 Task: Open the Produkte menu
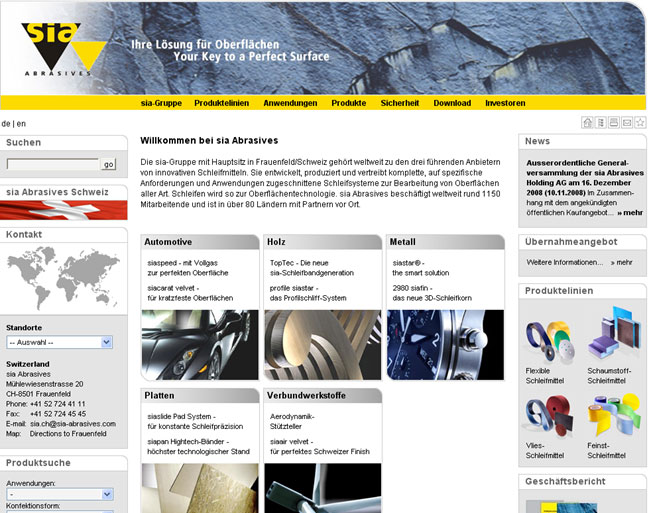pos(349,103)
